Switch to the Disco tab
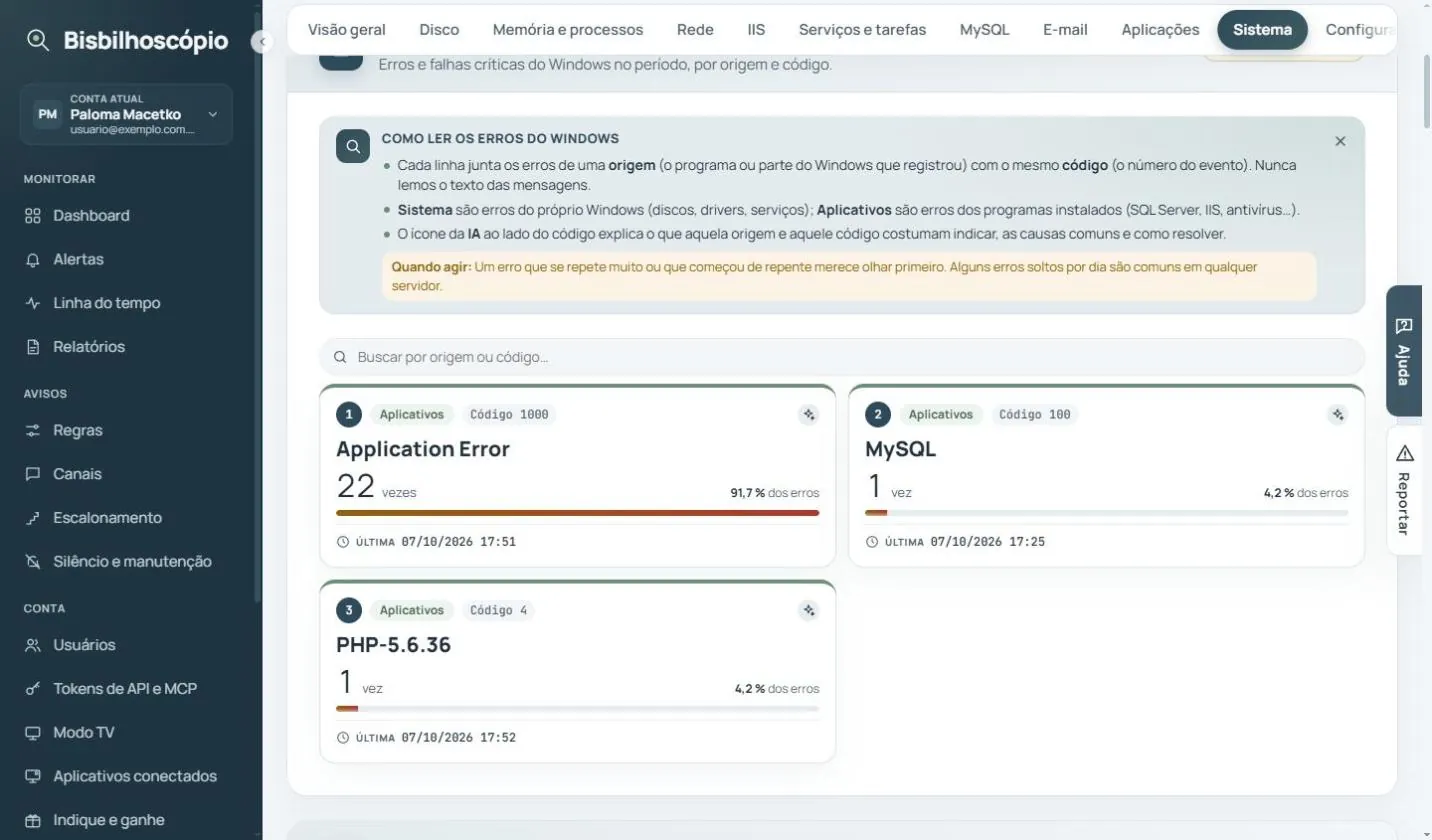 coord(439,30)
